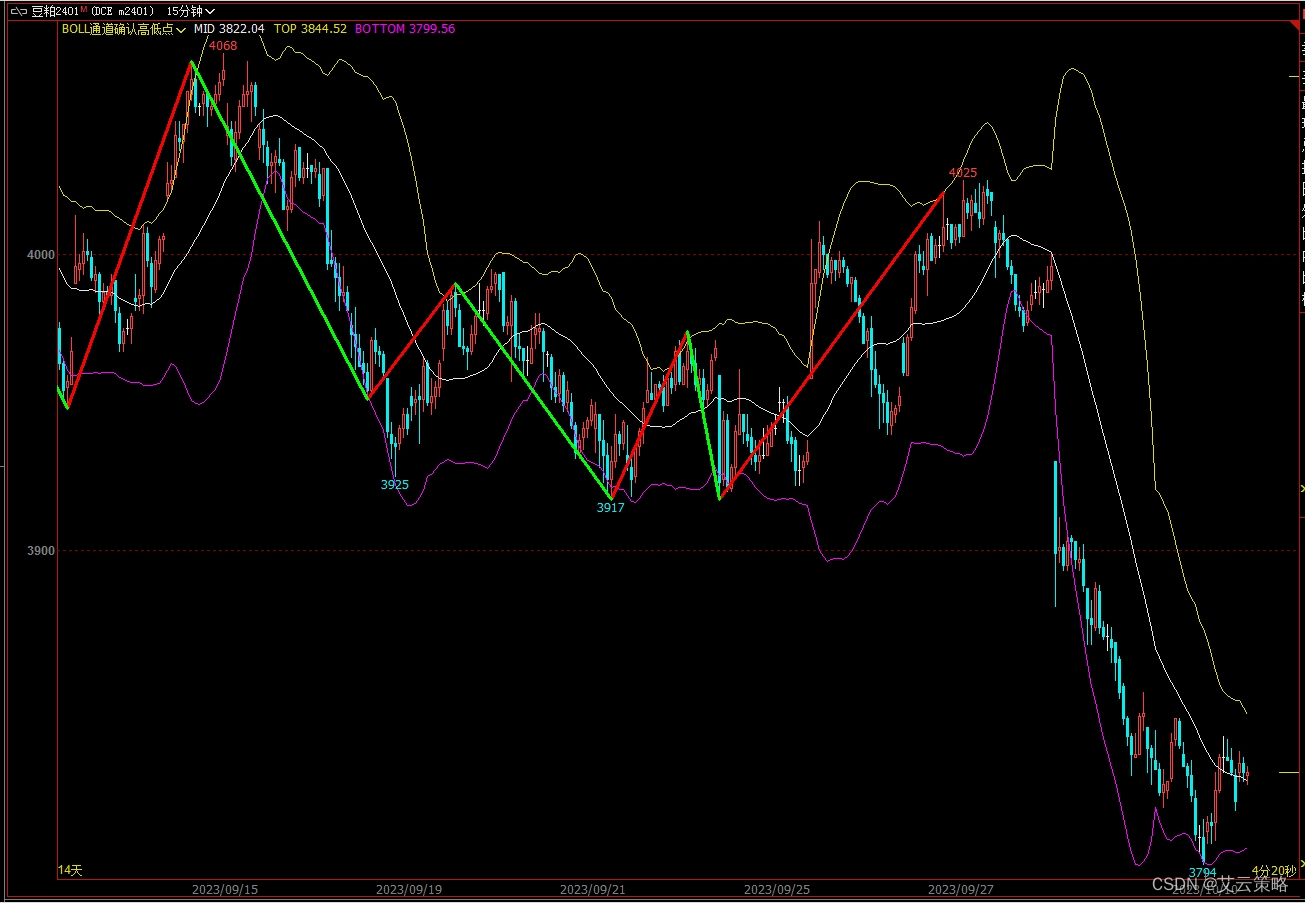Viewport: 1305px width, 903px height.
Task: Click the 2023/09/19 date on time axis
Action: [409, 889]
